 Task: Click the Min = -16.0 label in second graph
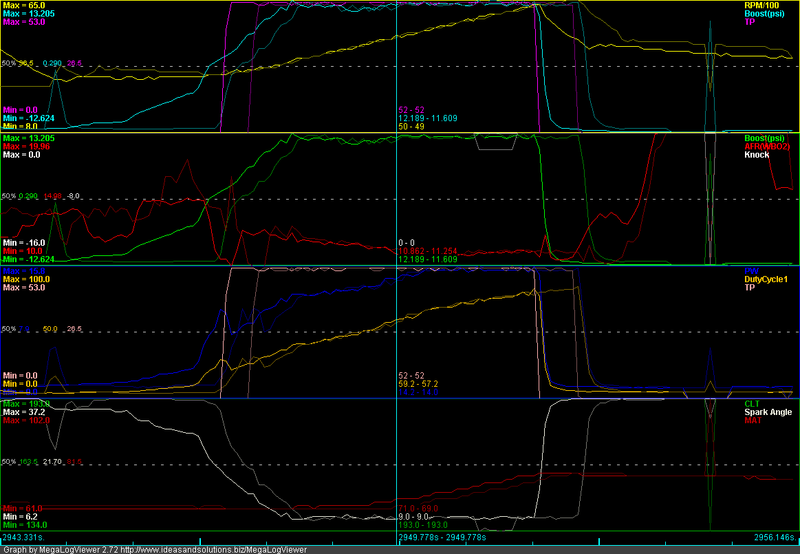[26, 241]
